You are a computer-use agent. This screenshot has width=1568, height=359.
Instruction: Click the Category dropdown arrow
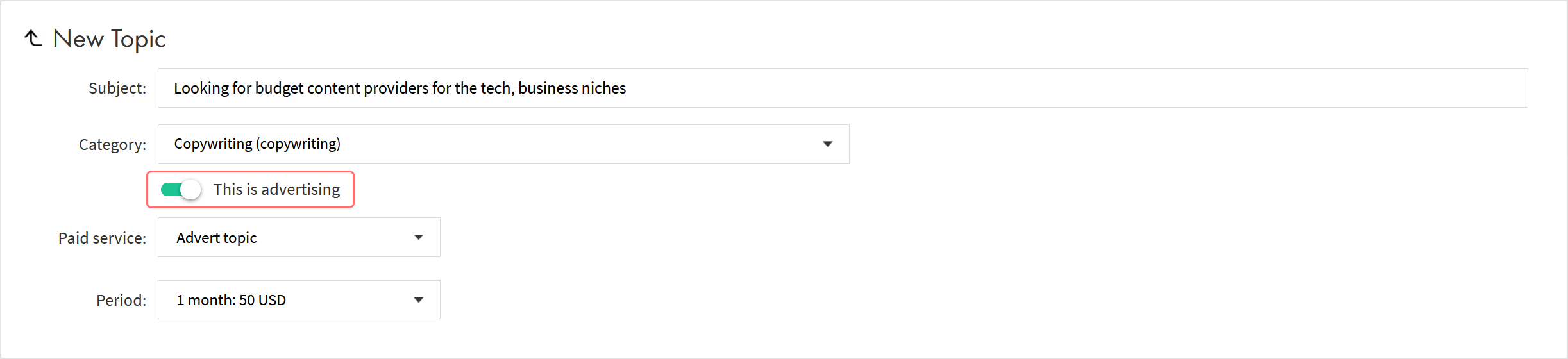click(x=827, y=144)
